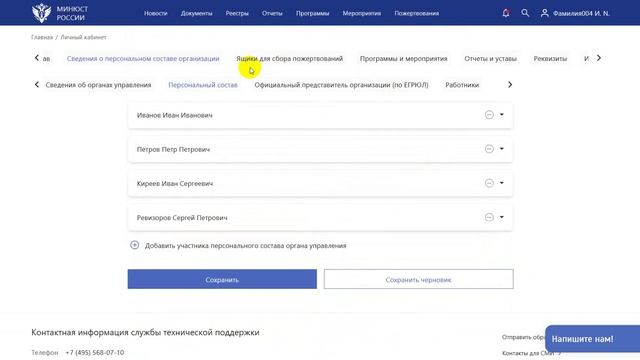Open Персональный состав sub-tab
This screenshot has width=640, height=360.
tap(203, 85)
